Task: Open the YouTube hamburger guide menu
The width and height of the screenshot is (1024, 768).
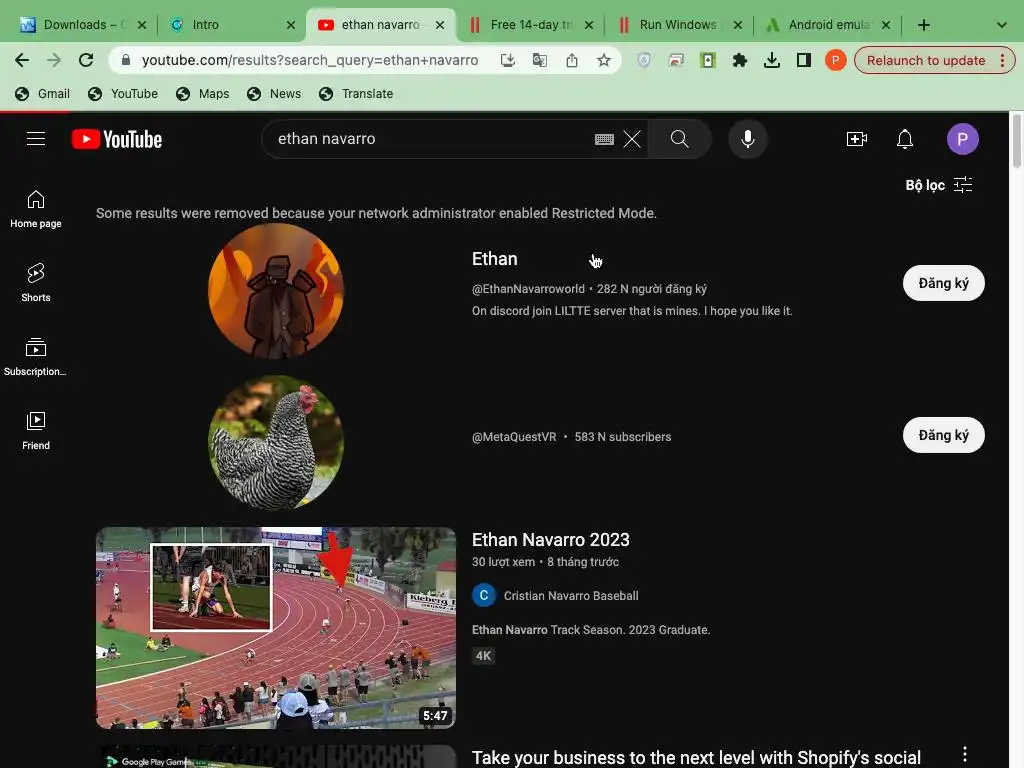Action: tap(36, 138)
